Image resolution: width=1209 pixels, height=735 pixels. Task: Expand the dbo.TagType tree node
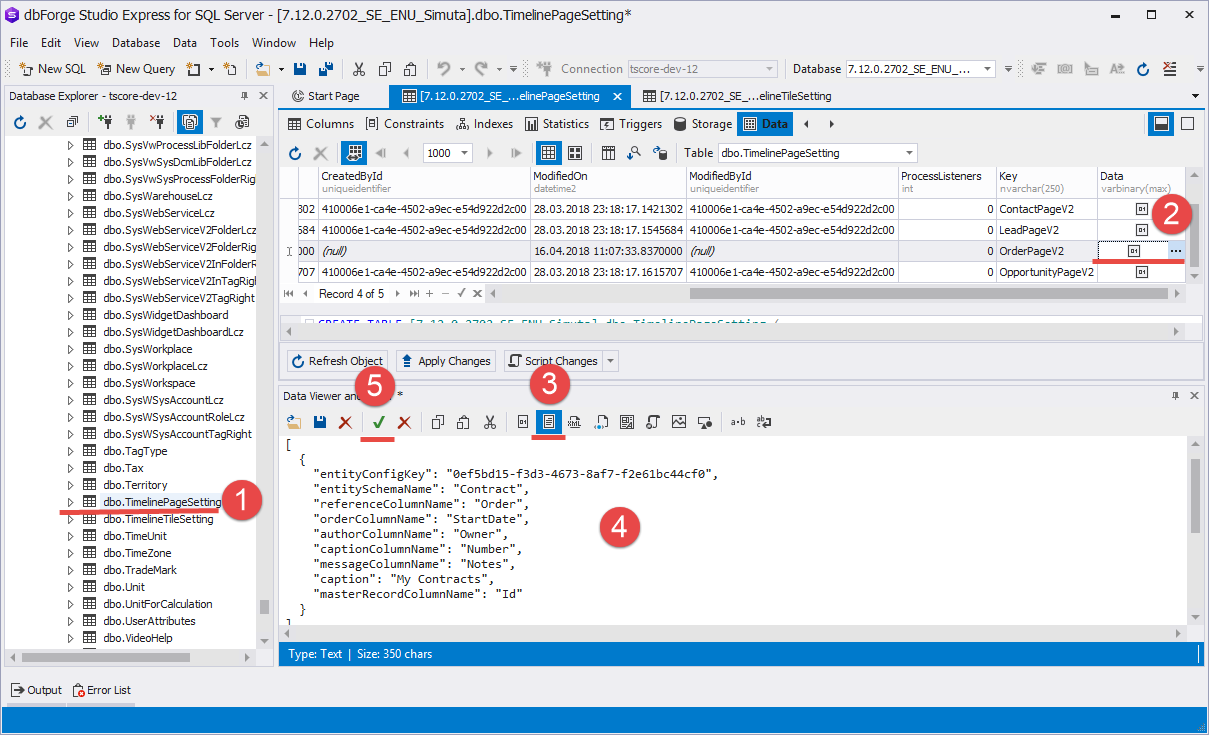70,451
